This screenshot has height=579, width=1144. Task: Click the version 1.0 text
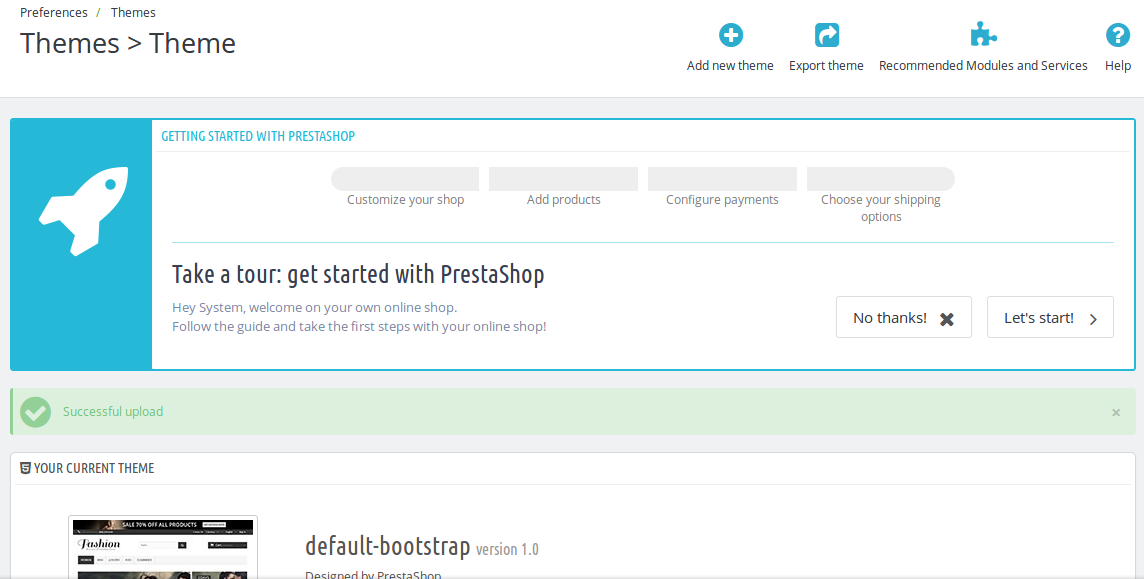click(507, 549)
